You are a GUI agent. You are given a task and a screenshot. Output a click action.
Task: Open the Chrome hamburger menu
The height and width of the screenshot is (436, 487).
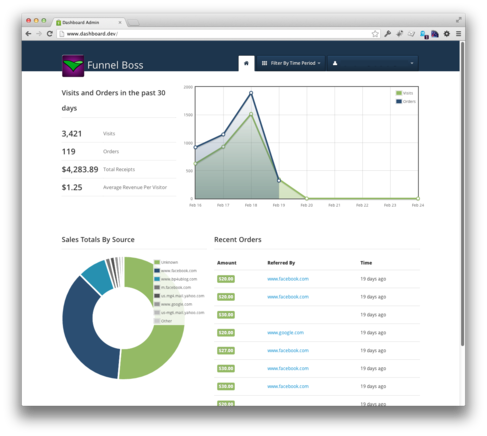[459, 34]
